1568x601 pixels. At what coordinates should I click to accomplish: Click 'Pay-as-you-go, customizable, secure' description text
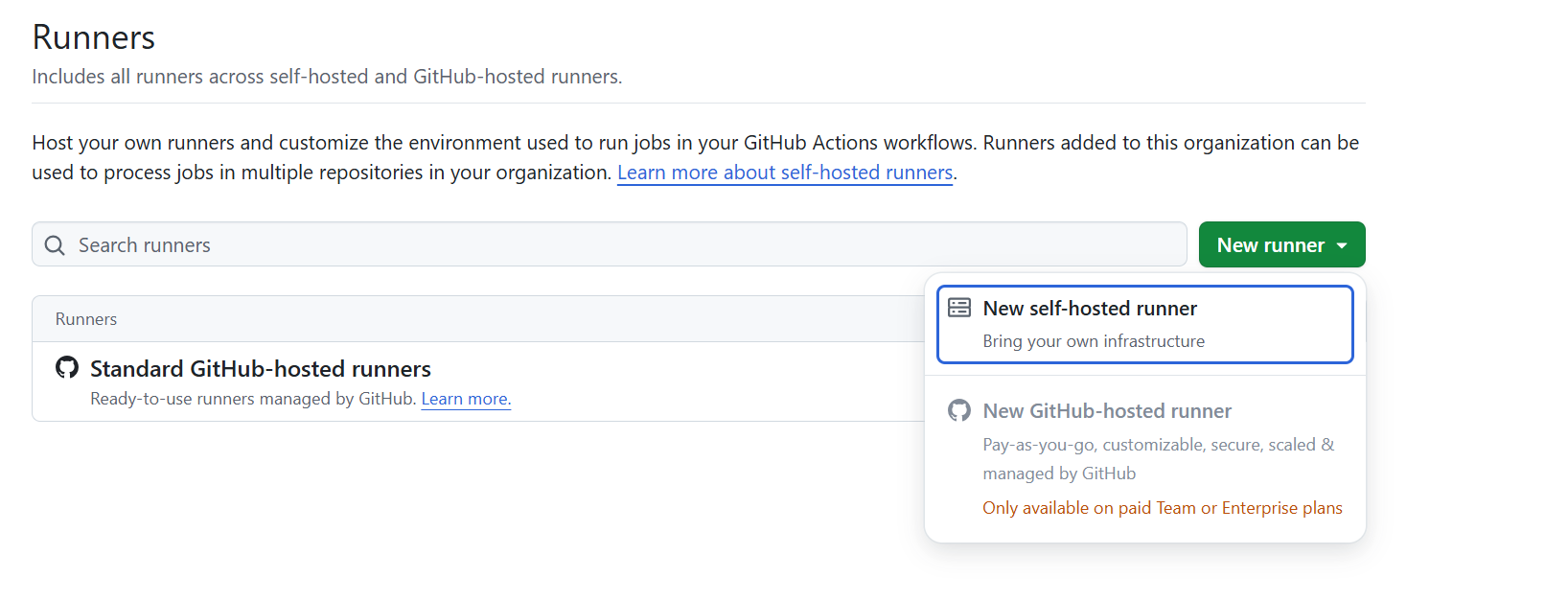pos(1159,459)
